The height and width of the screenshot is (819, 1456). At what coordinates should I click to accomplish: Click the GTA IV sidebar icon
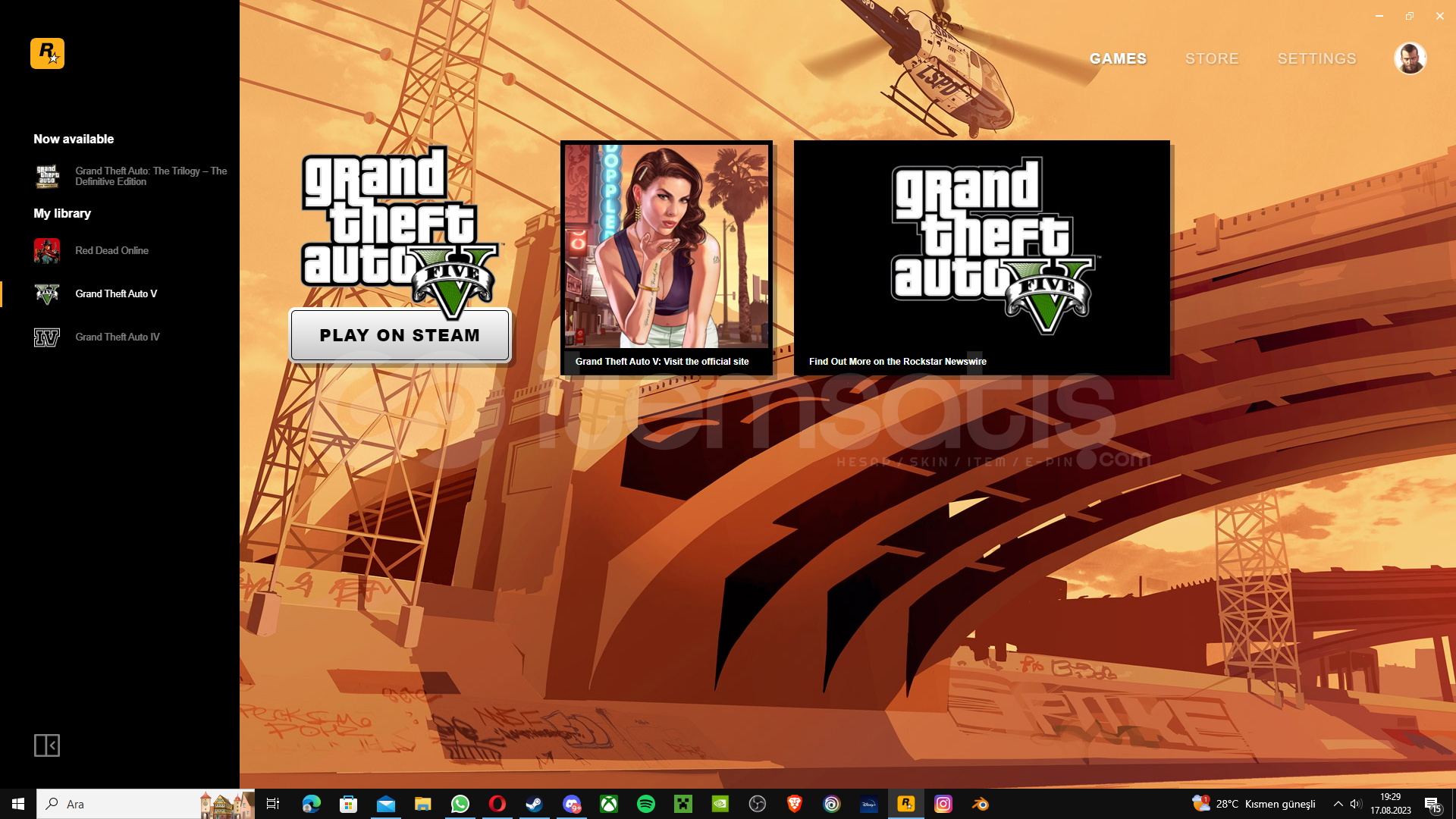pos(47,337)
